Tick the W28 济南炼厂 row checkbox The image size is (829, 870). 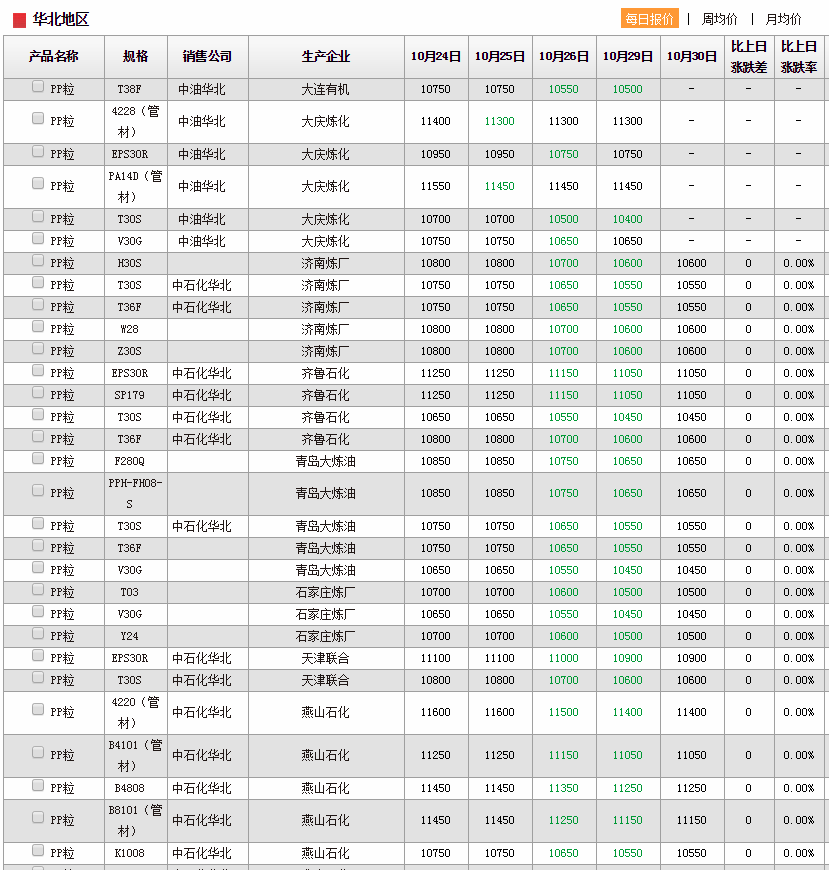tap(38, 326)
